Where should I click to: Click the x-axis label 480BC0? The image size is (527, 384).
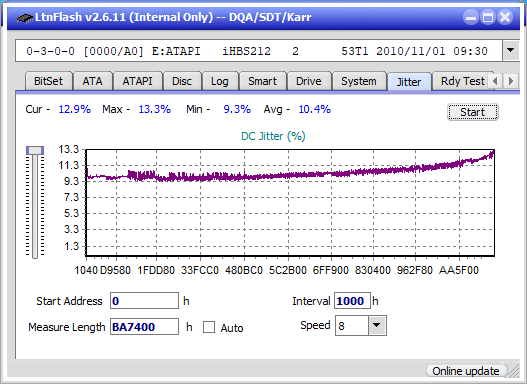click(x=244, y=270)
